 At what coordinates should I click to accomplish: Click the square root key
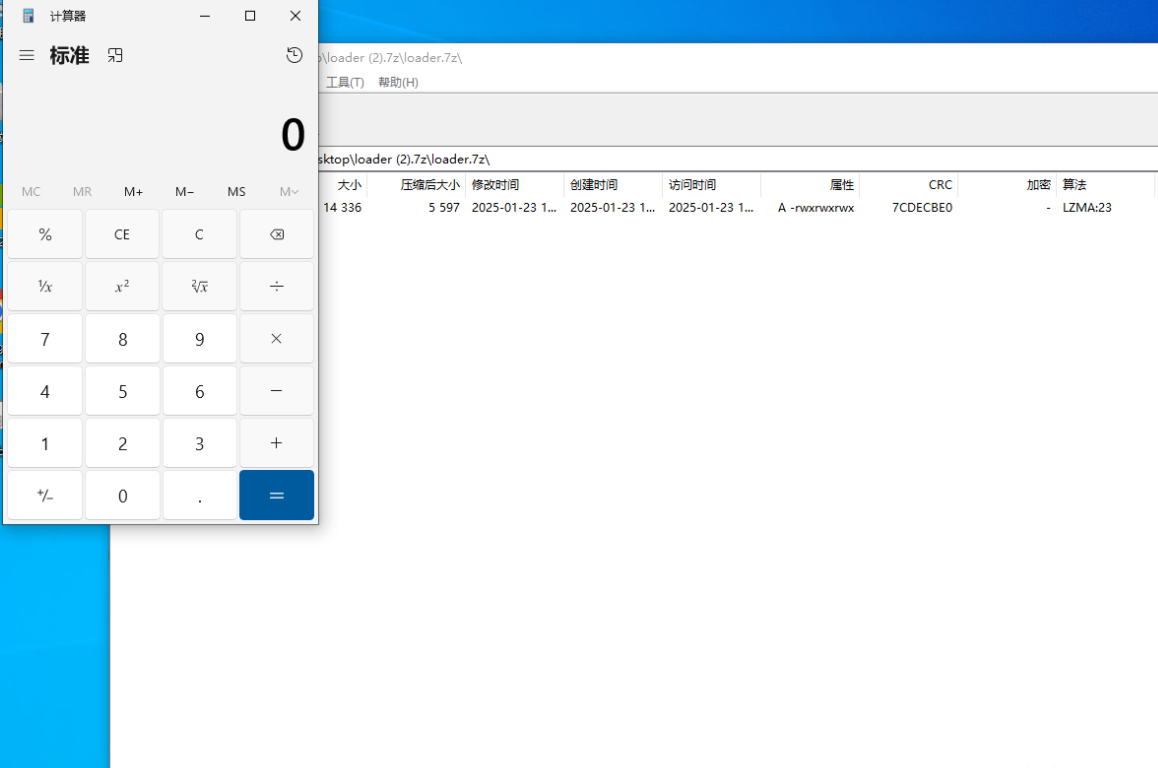[199, 286]
